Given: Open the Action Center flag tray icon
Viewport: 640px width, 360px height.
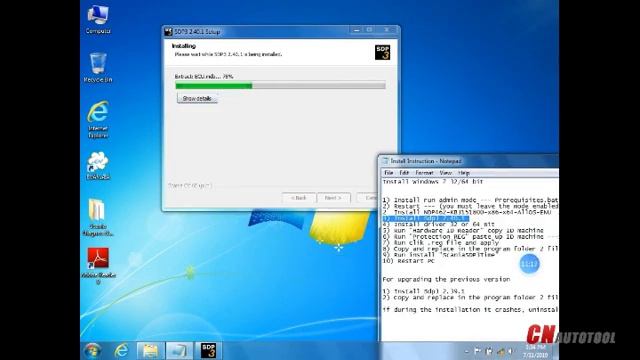Looking at the screenshot, I should pos(478,351).
